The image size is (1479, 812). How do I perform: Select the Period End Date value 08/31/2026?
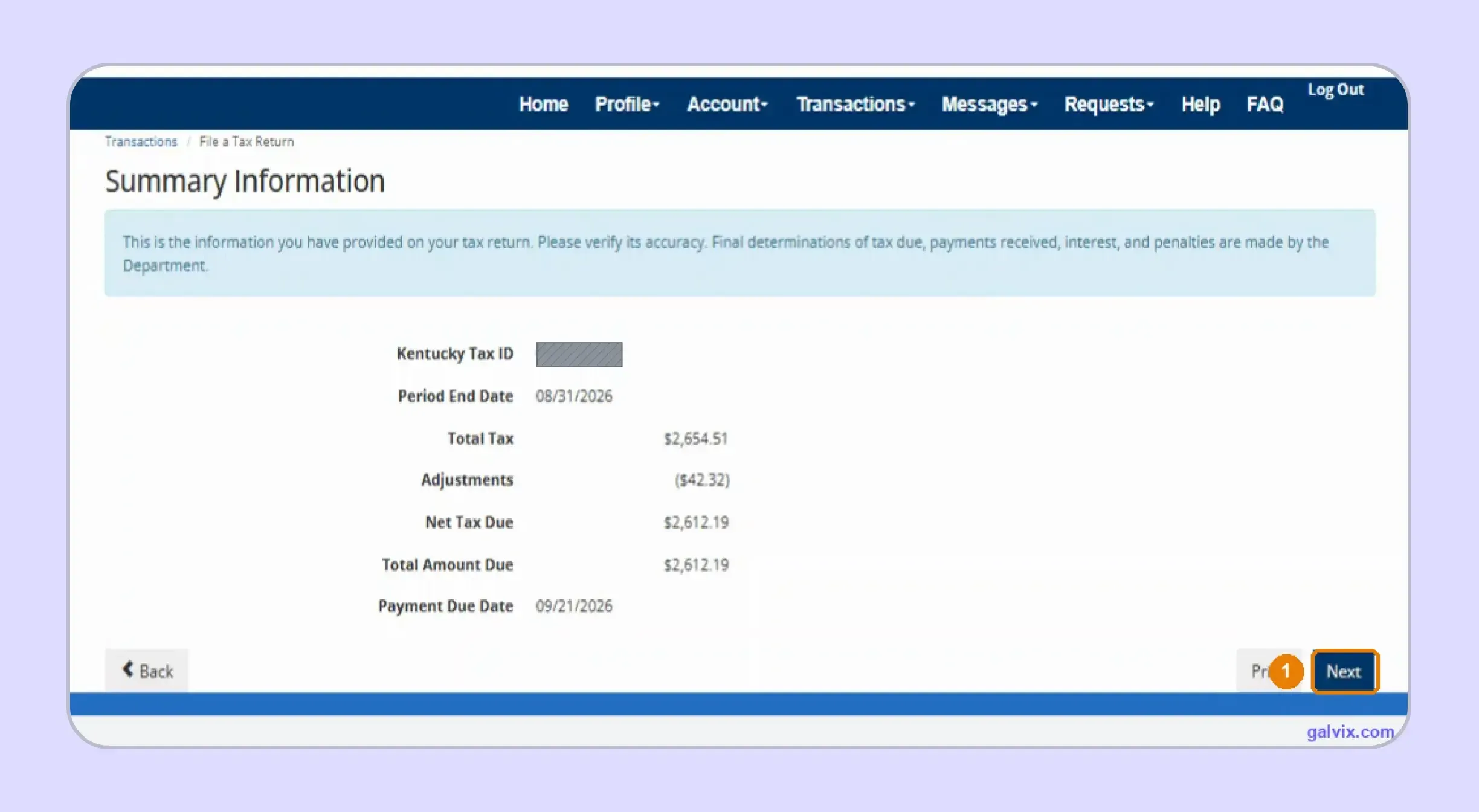pos(574,396)
